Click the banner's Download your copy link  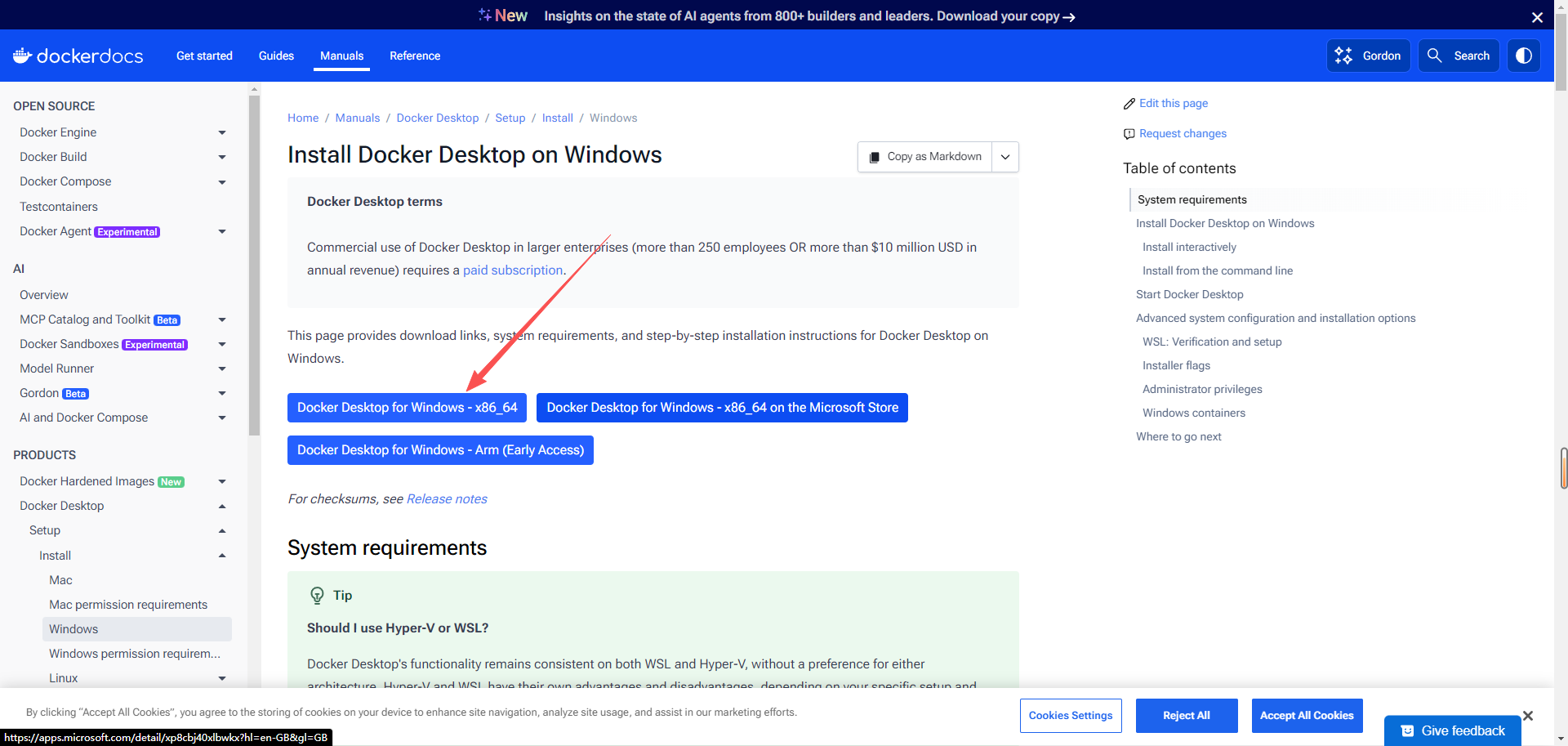point(1006,16)
